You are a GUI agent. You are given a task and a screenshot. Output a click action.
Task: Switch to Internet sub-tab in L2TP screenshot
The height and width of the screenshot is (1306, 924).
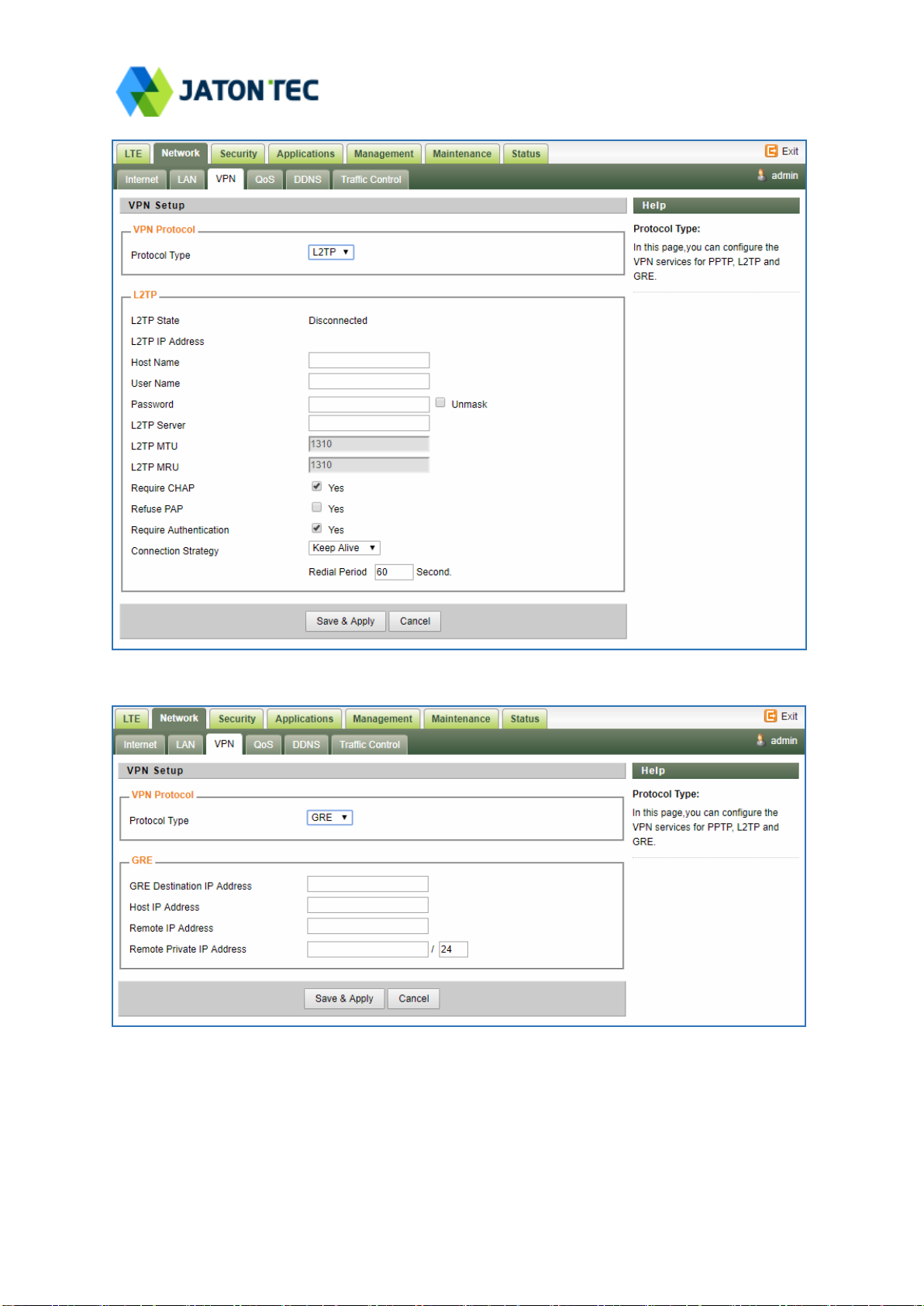tap(142, 180)
